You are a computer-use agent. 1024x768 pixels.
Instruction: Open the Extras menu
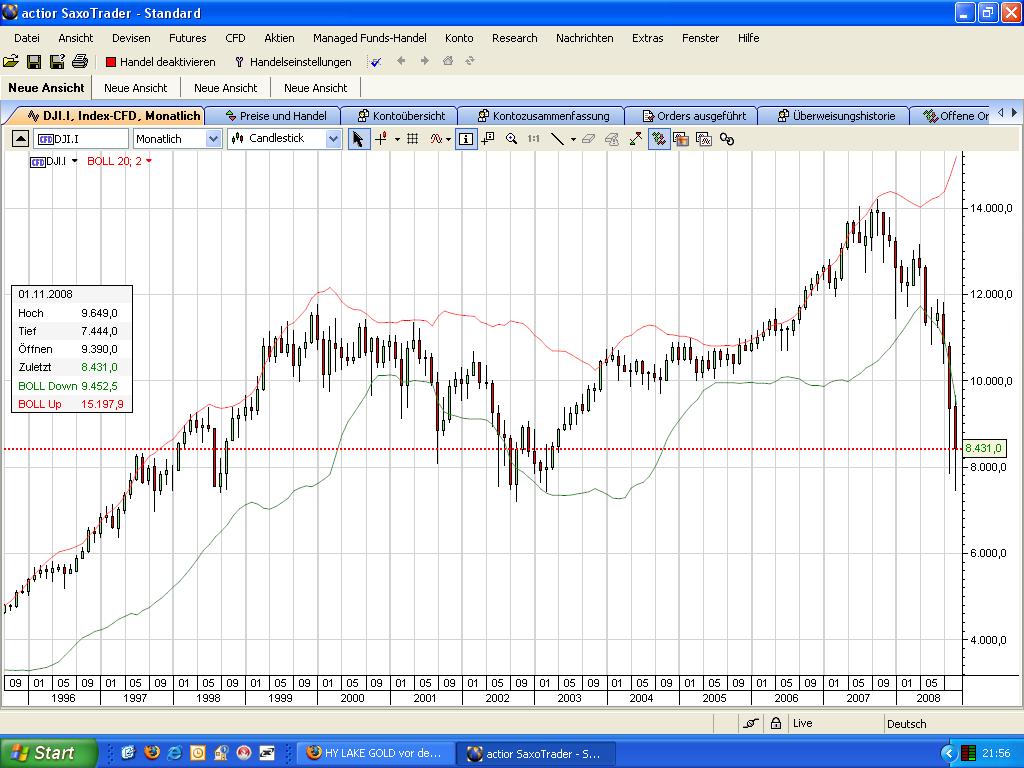click(x=647, y=38)
